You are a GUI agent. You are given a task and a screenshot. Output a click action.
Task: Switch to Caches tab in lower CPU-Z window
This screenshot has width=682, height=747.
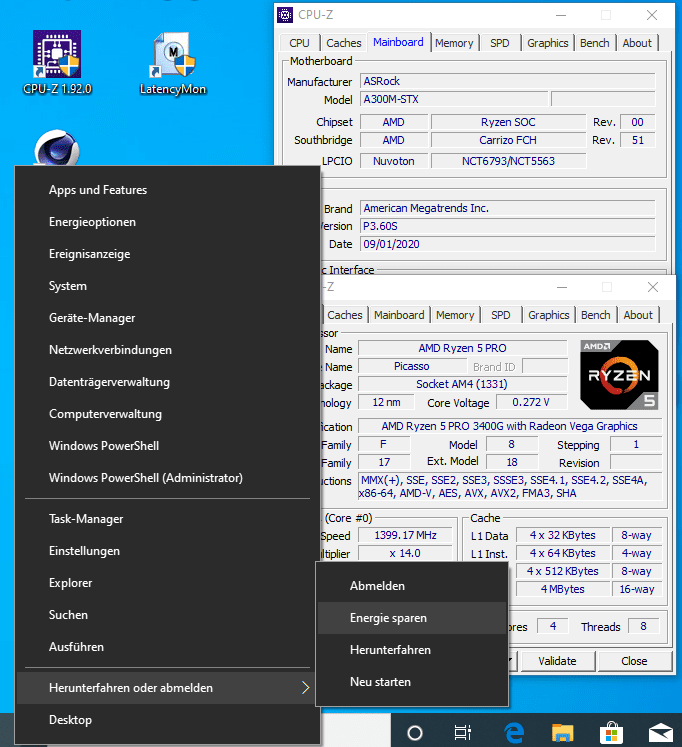345,315
